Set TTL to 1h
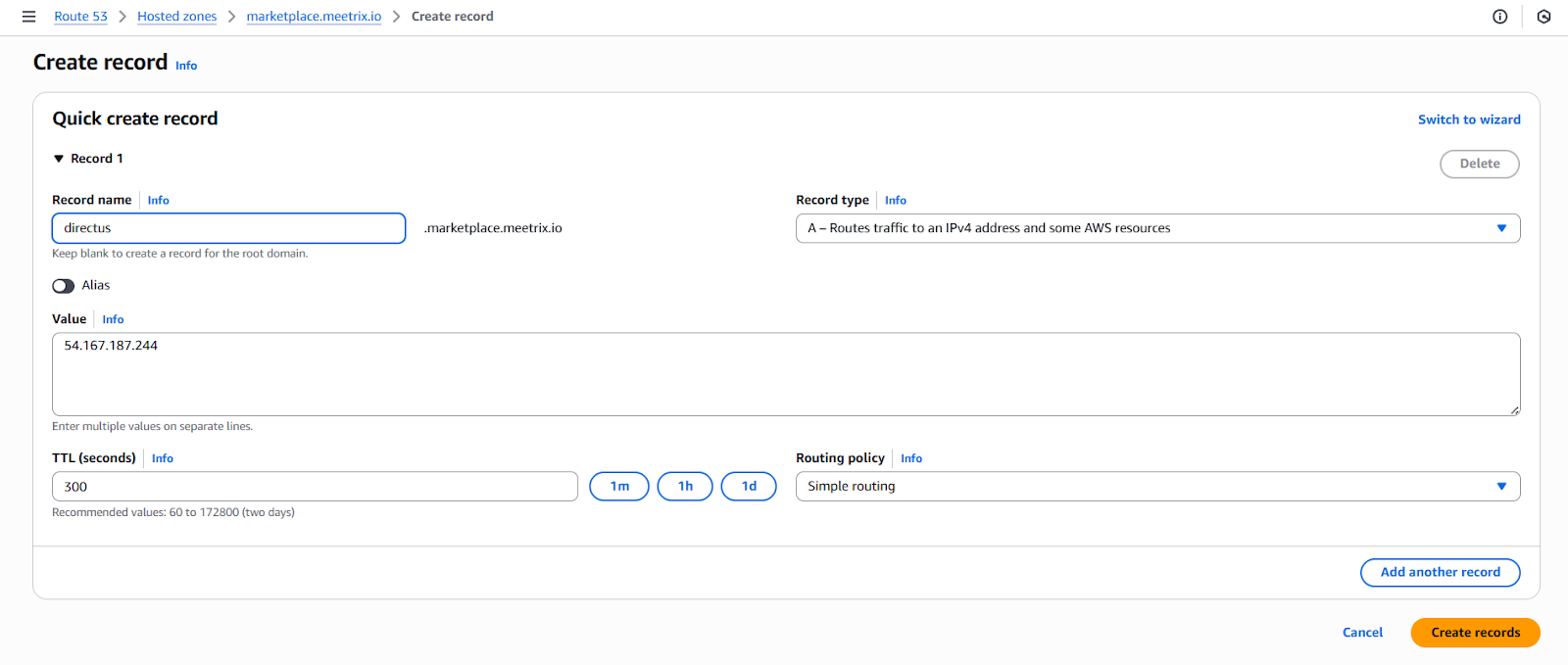 coord(685,487)
